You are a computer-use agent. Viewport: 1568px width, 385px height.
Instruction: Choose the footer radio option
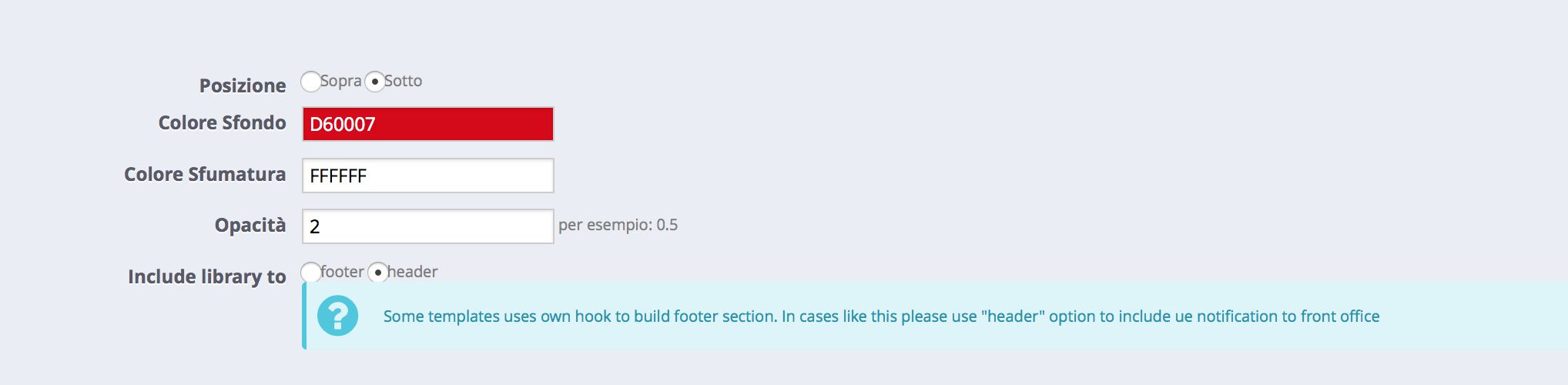point(311,272)
